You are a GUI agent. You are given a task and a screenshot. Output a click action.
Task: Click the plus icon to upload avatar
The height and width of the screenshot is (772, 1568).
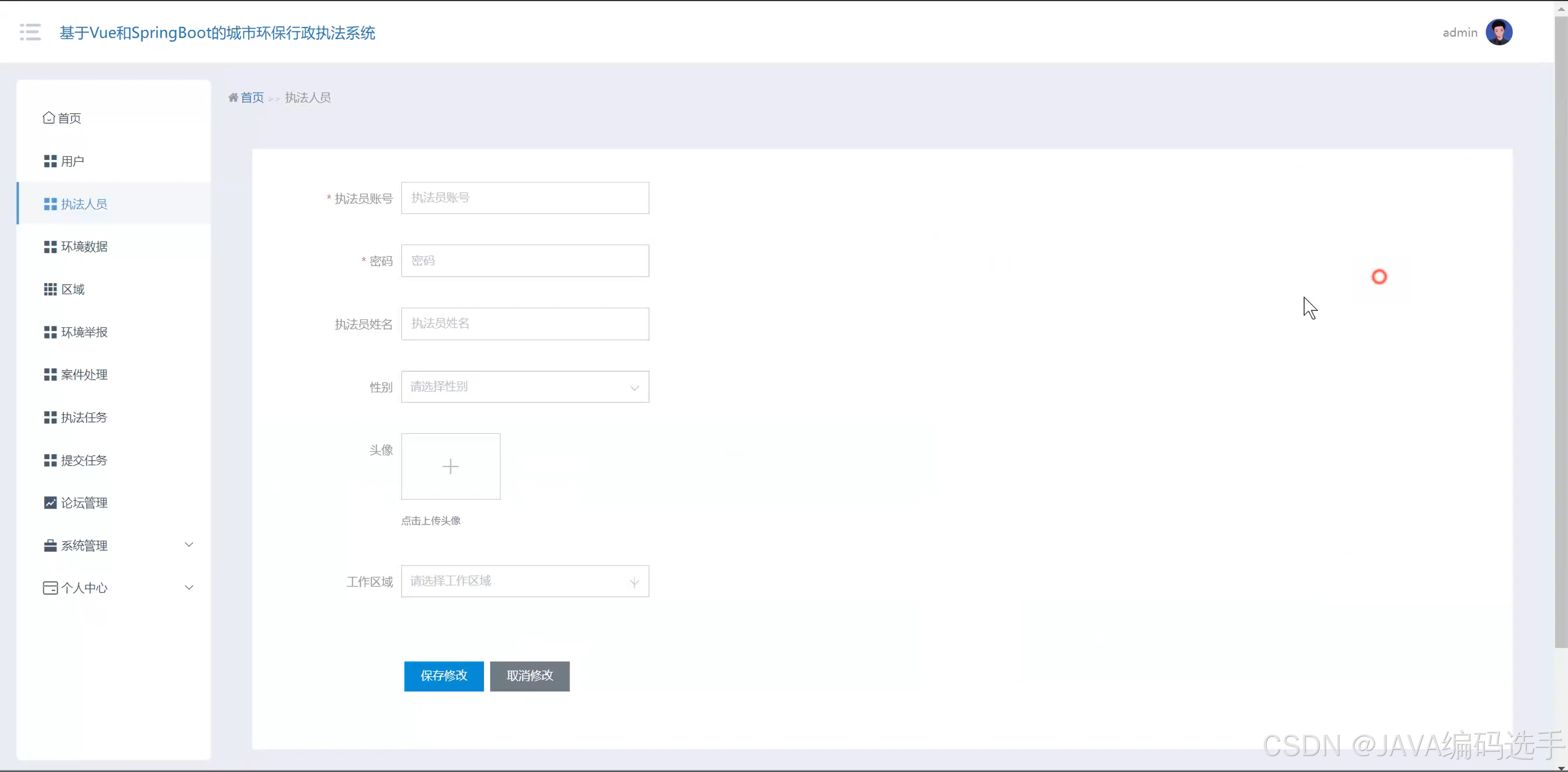coord(450,466)
